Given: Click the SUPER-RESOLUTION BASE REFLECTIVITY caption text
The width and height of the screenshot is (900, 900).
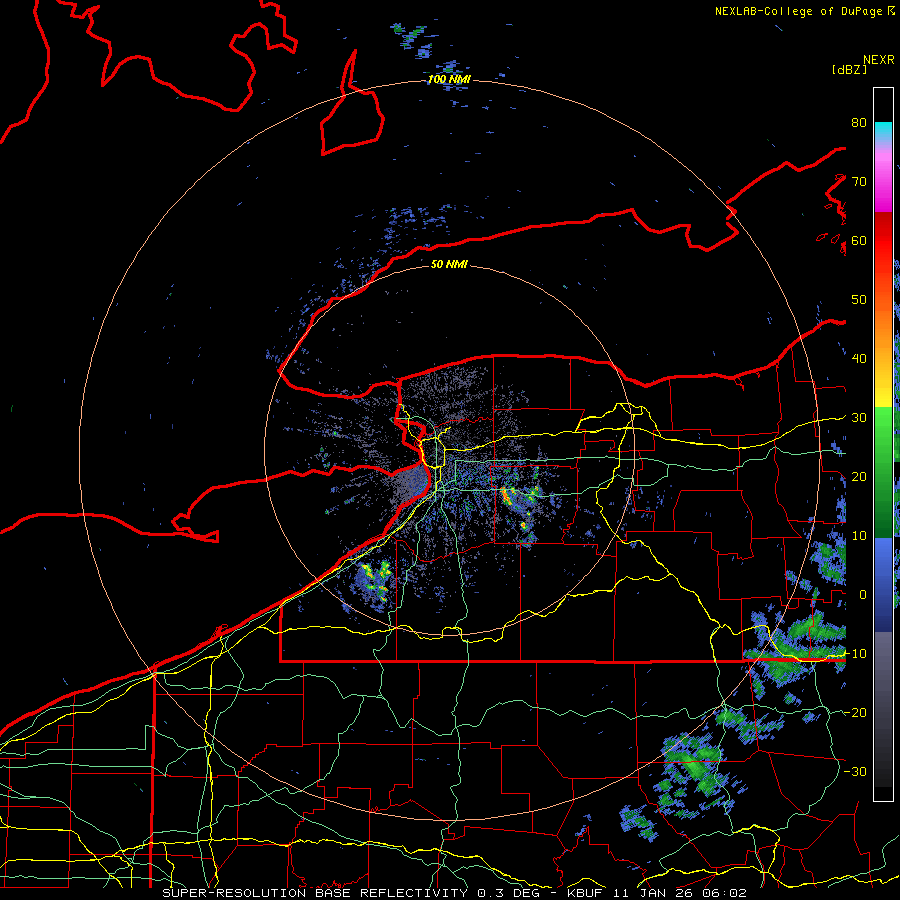Looking at the screenshot, I should [x=315, y=893].
